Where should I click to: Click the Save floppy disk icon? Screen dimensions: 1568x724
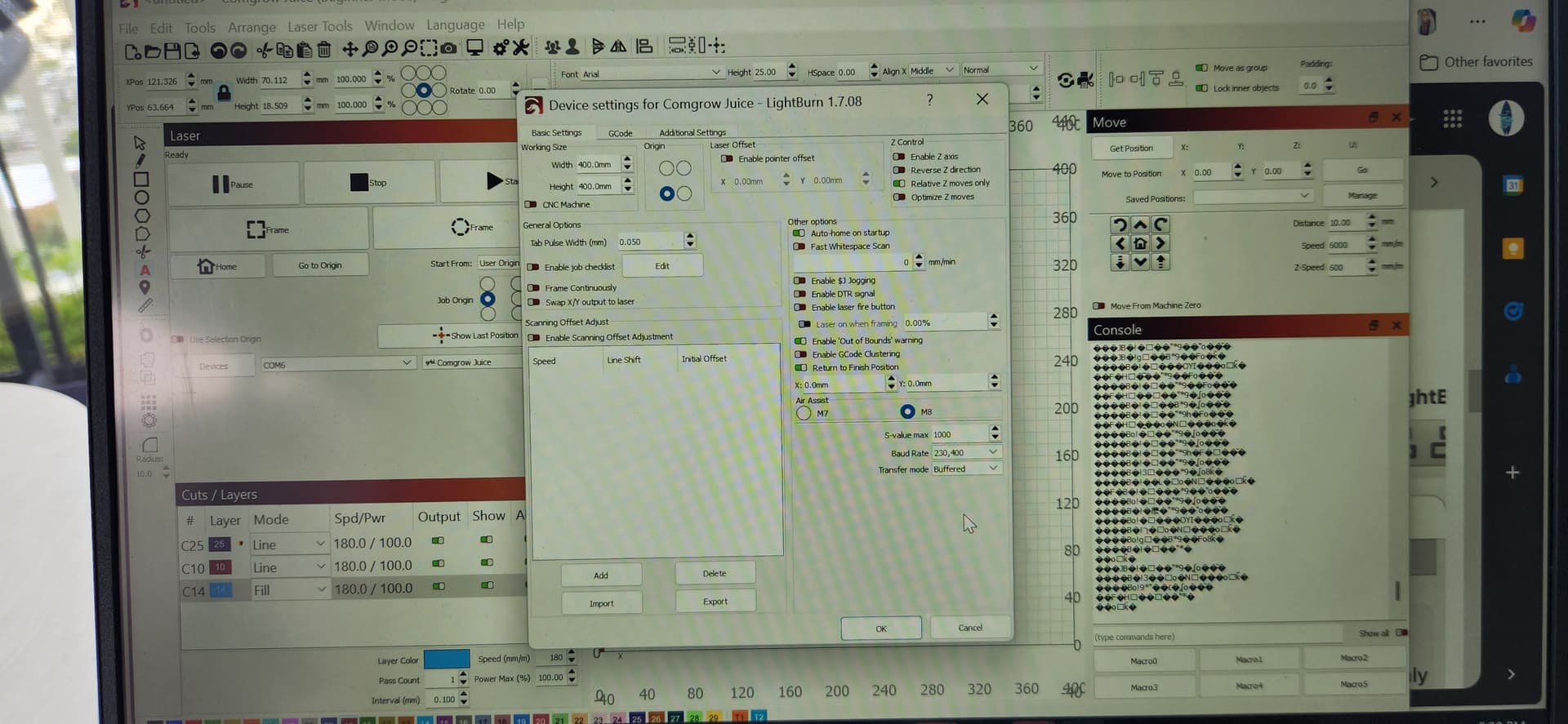coord(172,51)
